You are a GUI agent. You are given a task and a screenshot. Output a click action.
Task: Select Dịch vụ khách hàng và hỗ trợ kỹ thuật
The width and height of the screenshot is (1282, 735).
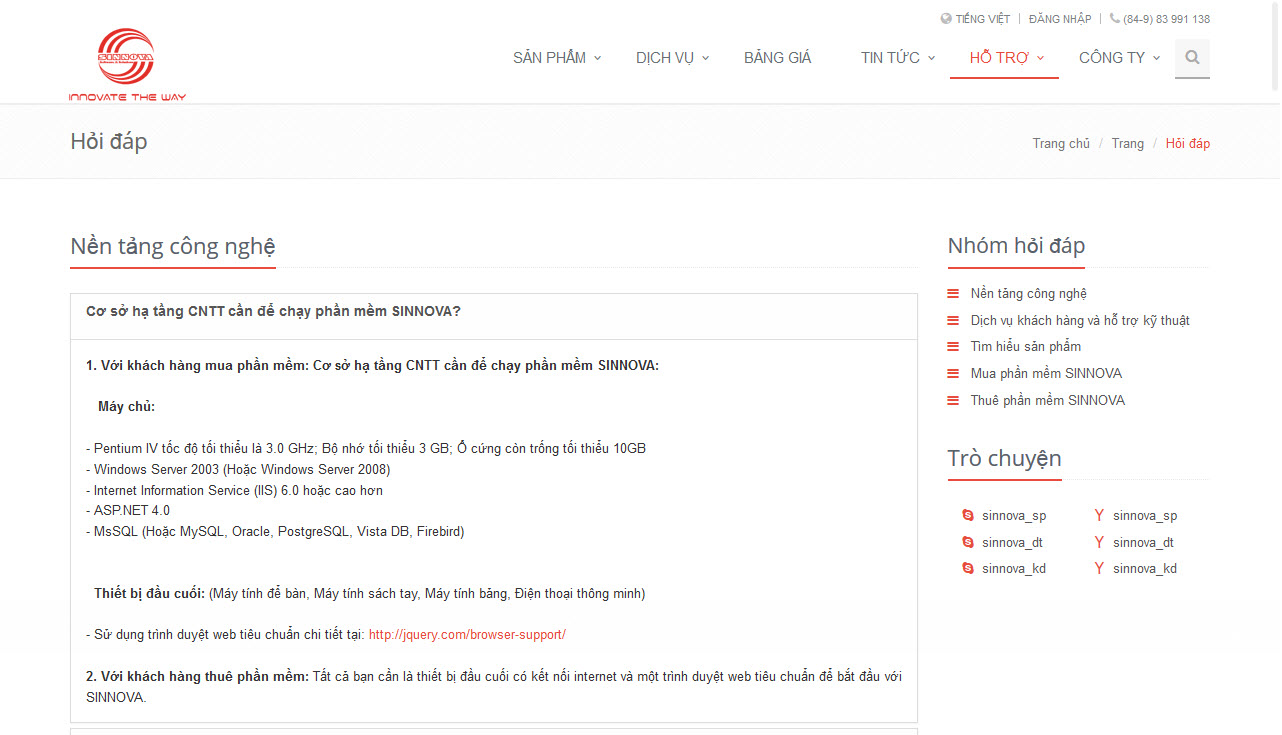click(x=1080, y=320)
